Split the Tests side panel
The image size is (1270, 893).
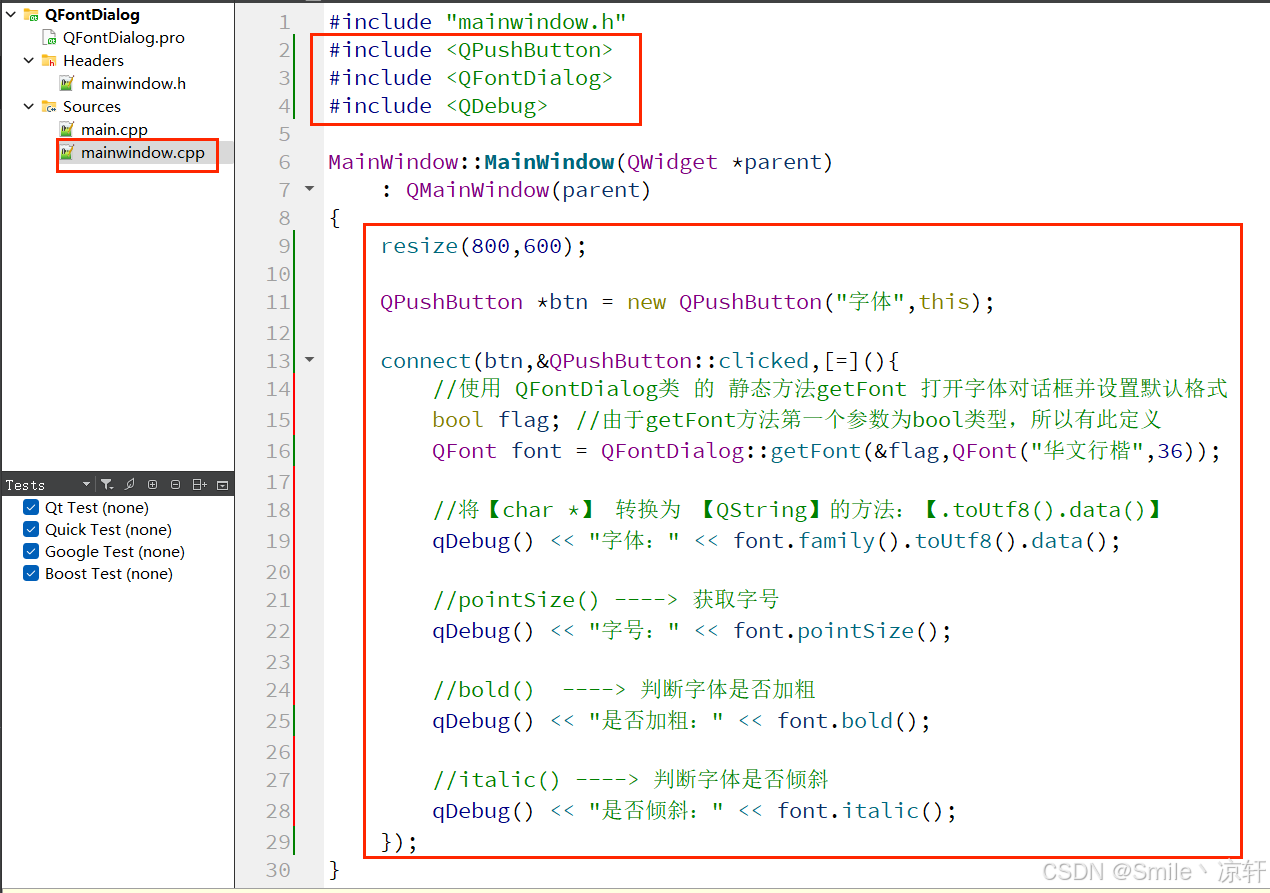[200, 485]
